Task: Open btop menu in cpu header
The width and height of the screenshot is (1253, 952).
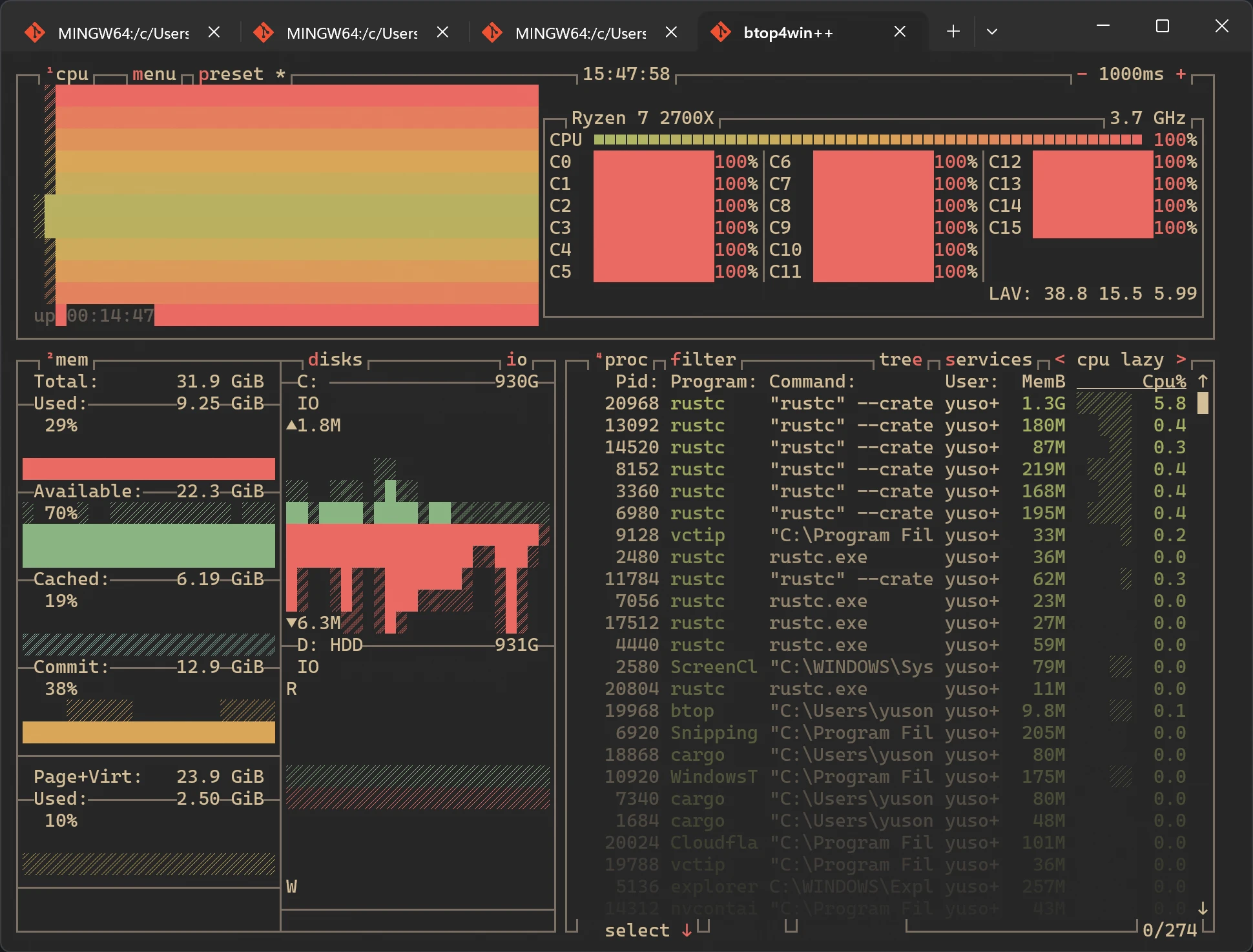Action: [154, 74]
